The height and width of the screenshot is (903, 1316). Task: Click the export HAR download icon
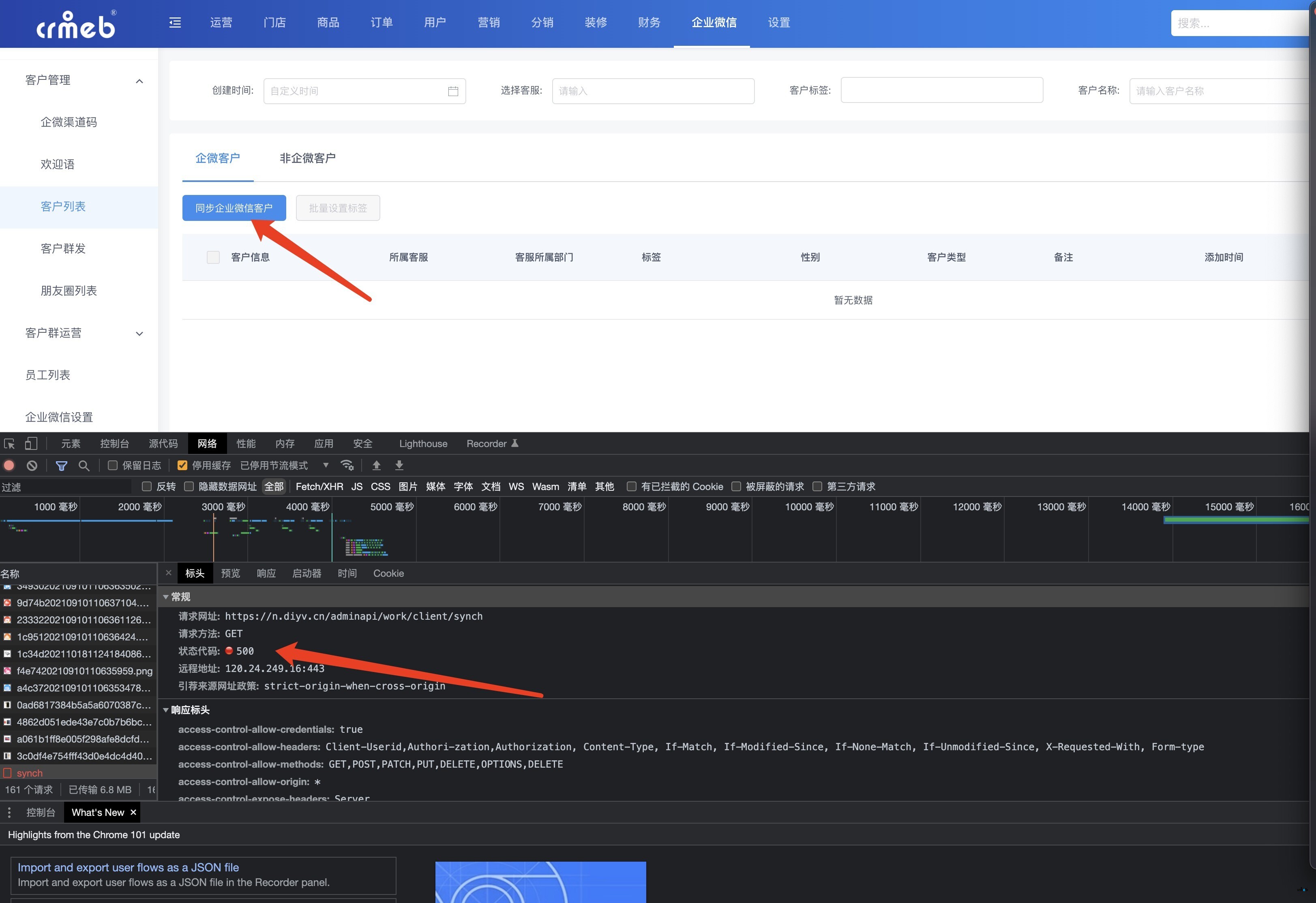pyautogui.click(x=399, y=465)
